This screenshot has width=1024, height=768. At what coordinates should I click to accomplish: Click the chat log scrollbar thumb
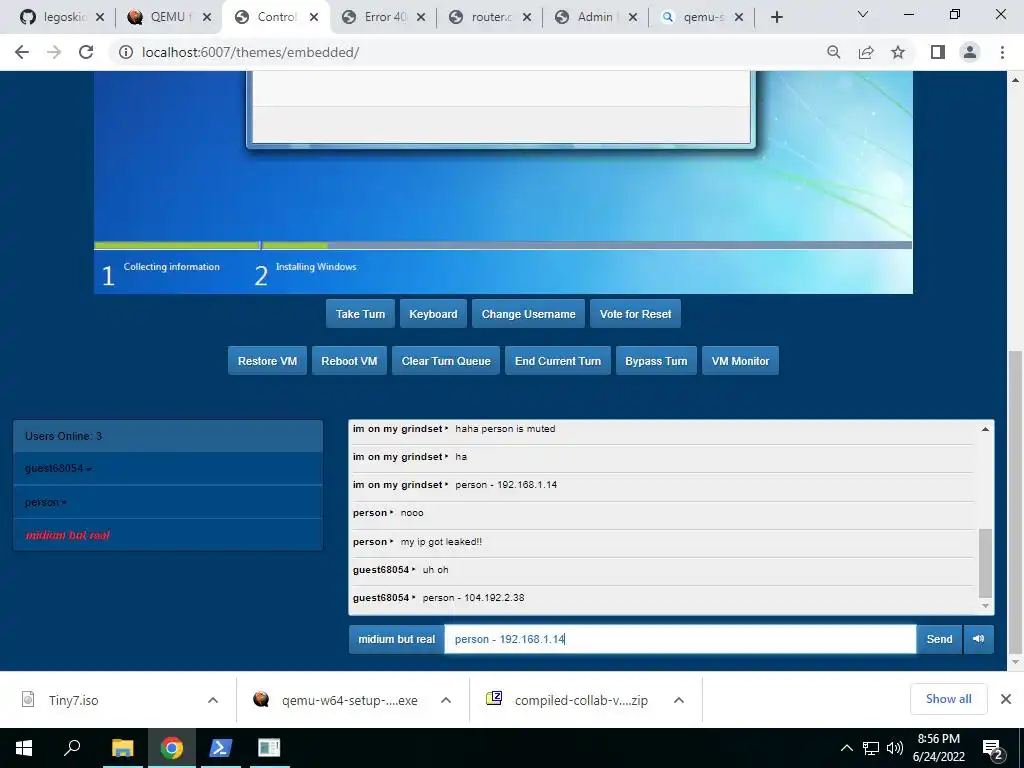[x=985, y=563]
